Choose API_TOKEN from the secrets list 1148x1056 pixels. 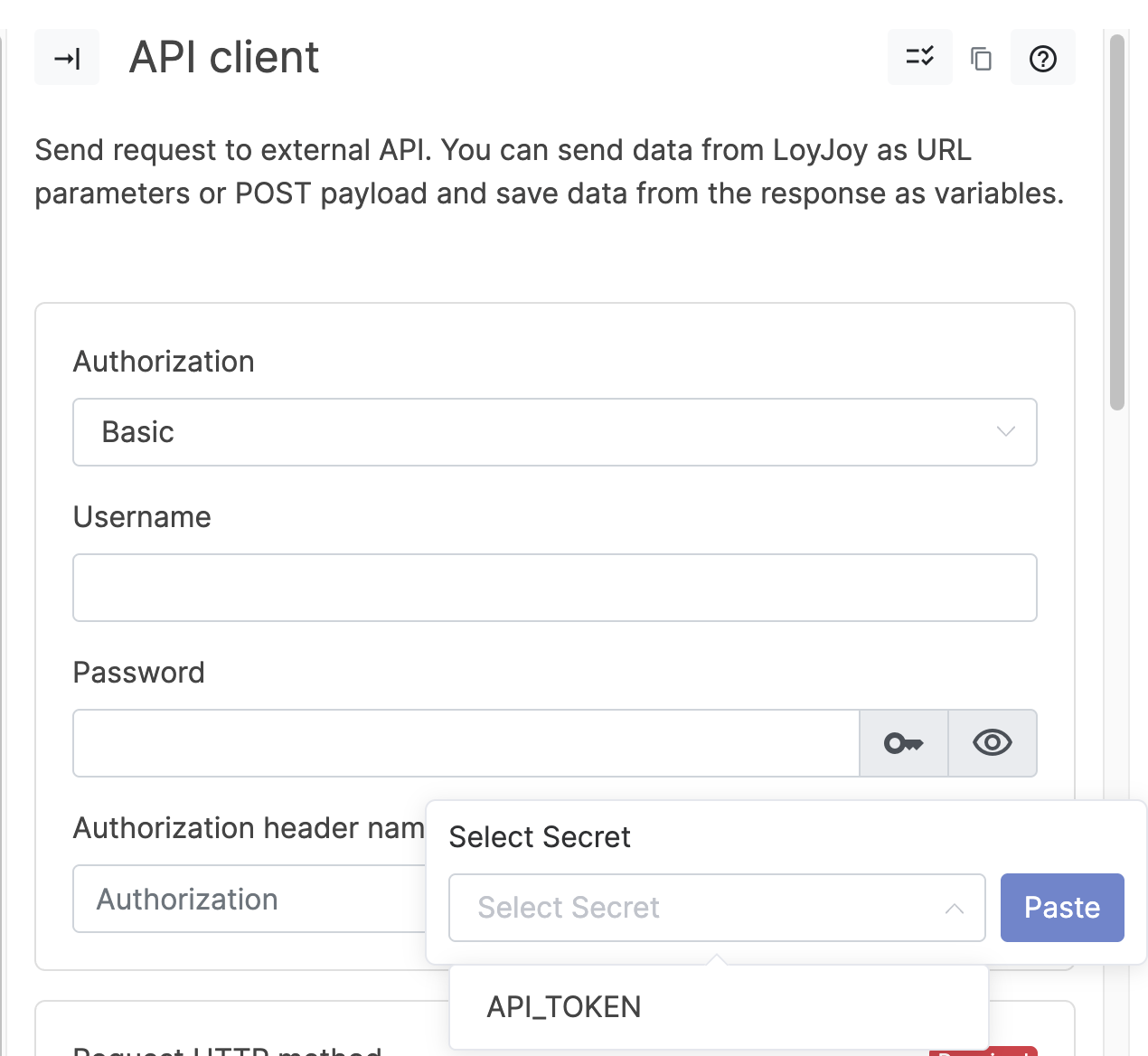564,1007
